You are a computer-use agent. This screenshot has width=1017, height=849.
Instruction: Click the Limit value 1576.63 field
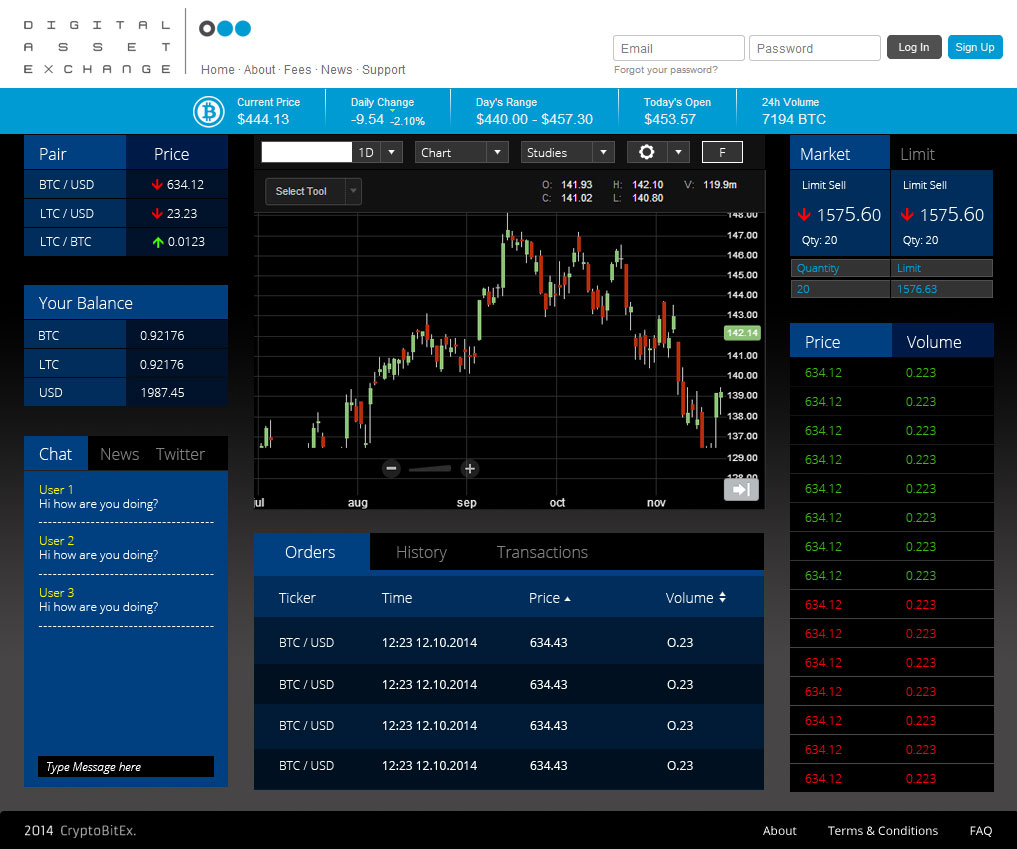[x=942, y=289]
